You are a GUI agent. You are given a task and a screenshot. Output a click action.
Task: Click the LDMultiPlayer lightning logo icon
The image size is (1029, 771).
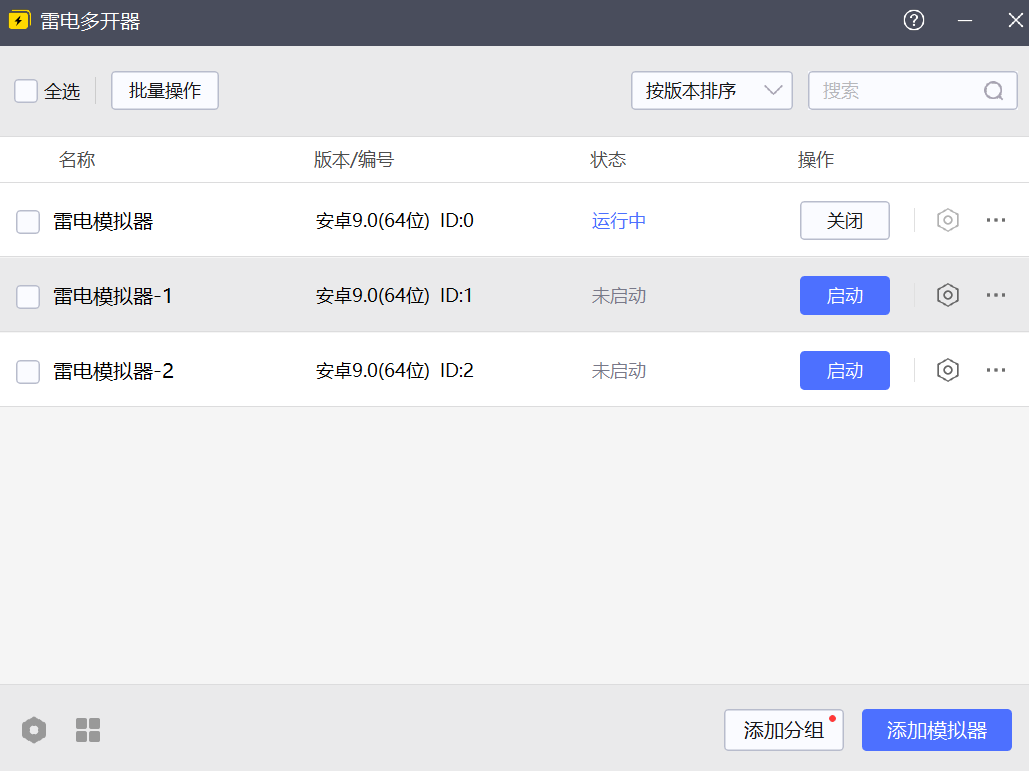(19, 20)
